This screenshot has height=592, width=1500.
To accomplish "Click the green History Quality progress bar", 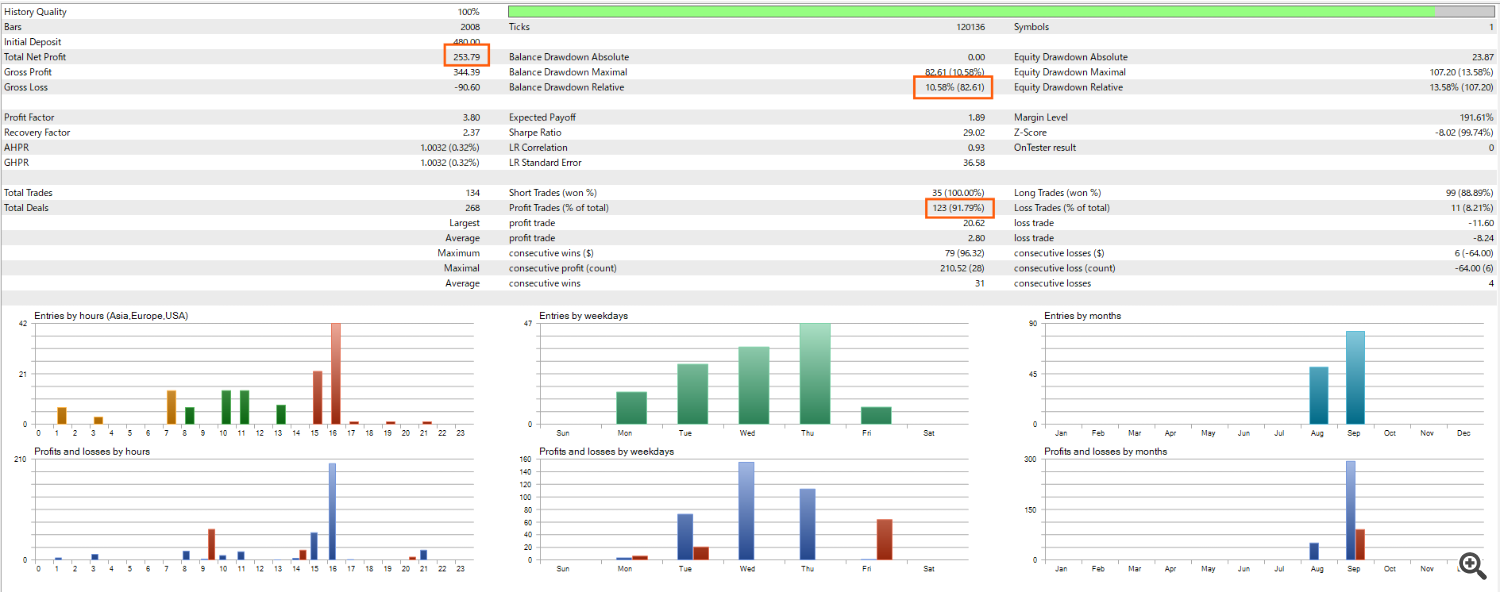I will pyautogui.click(x=970, y=11).
